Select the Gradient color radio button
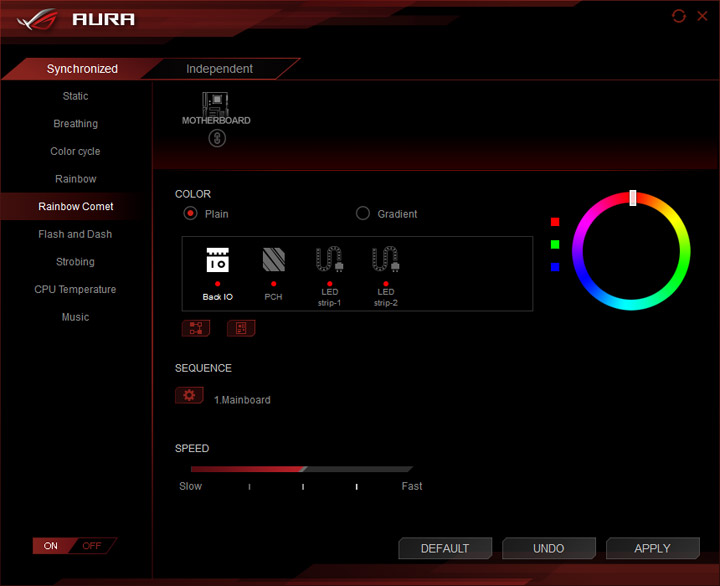 (x=363, y=214)
